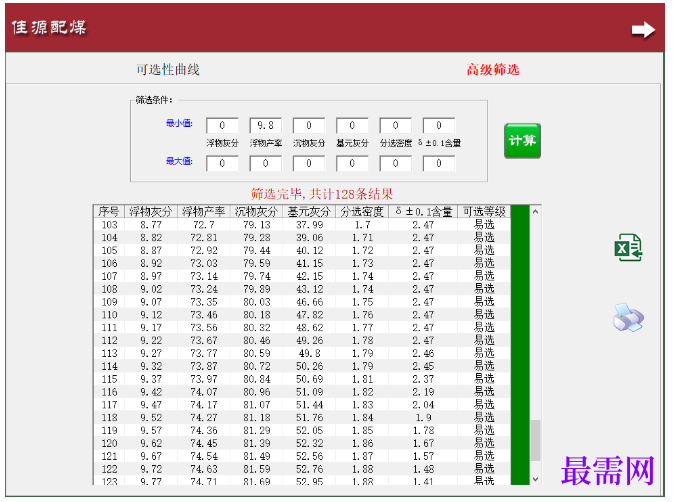Click the 分选密度 minimum value field
The width and height of the screenshot is (673, 502).
[x=395, y=126]
